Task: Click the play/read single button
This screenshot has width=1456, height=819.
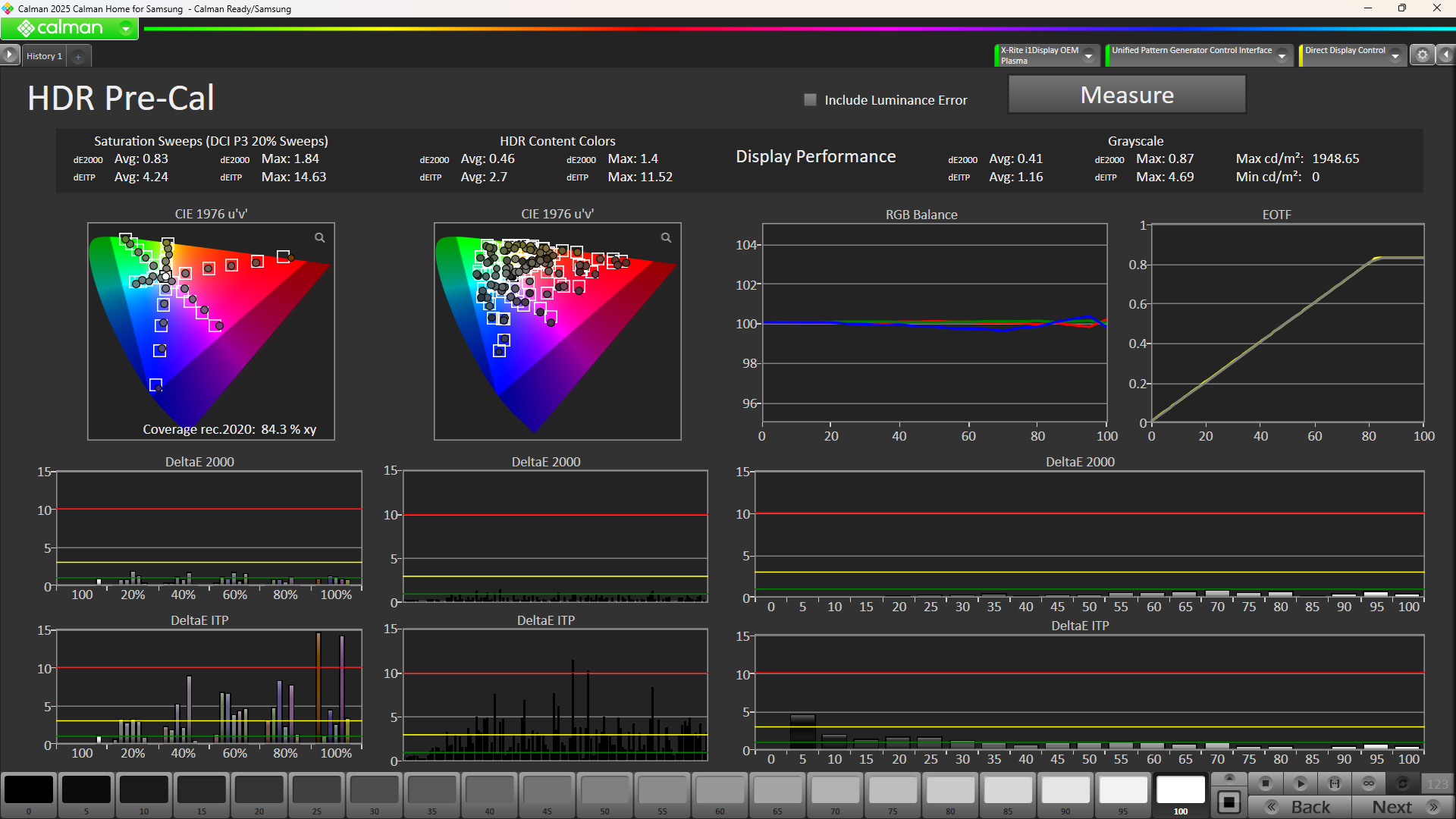Action: [1300, 783]
